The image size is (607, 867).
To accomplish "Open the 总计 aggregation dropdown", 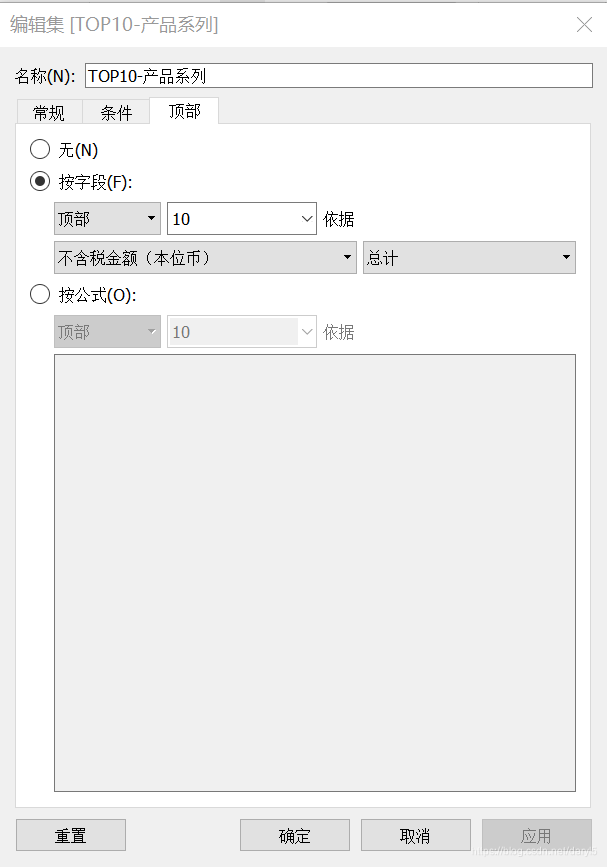I will [x=468, y=257].
